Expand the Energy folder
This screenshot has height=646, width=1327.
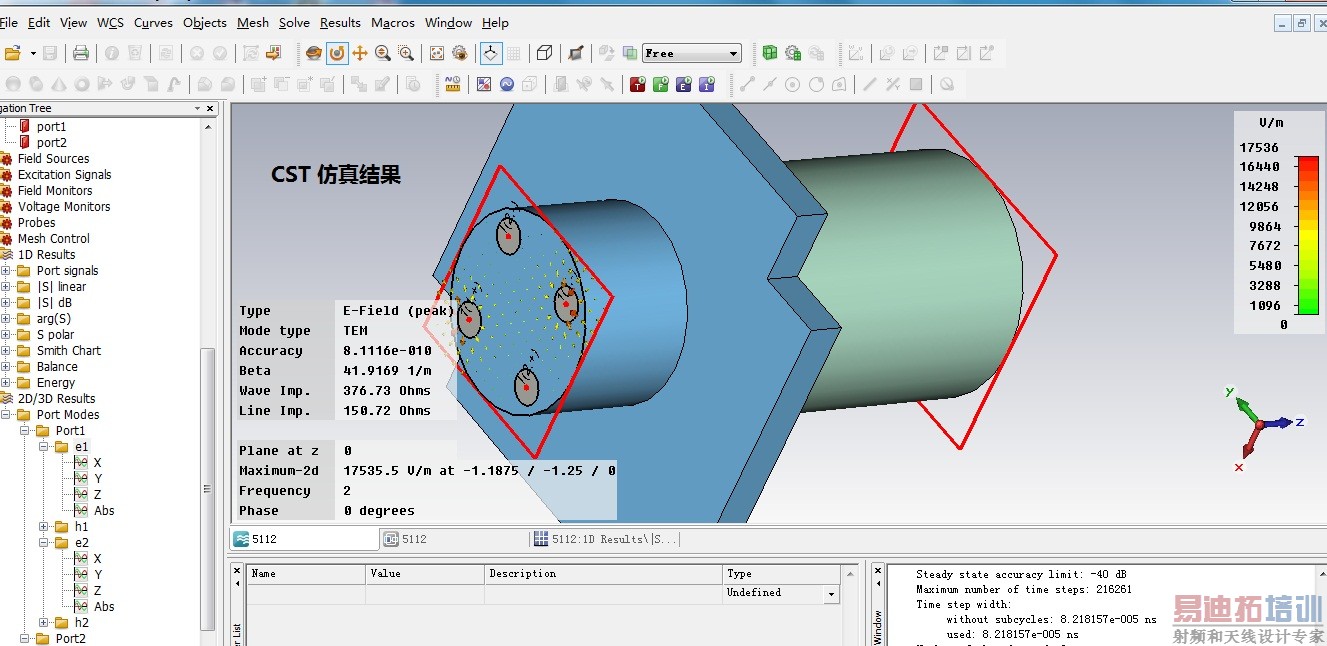click(x=6, y=383)
